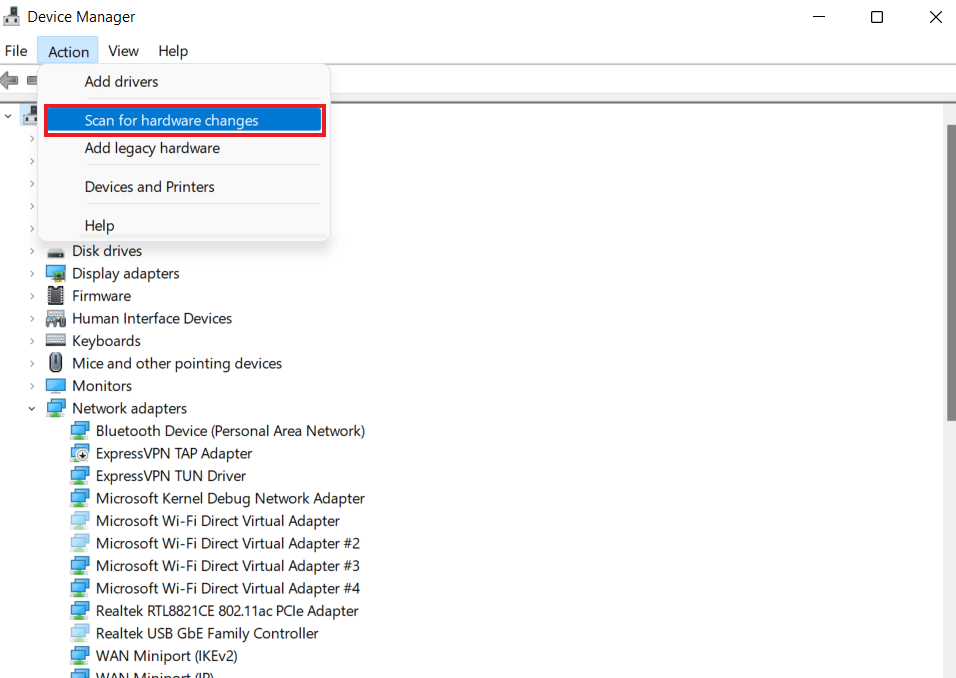Open the View menu
This screenshot has width=956, height=678.
pos(123,51)
